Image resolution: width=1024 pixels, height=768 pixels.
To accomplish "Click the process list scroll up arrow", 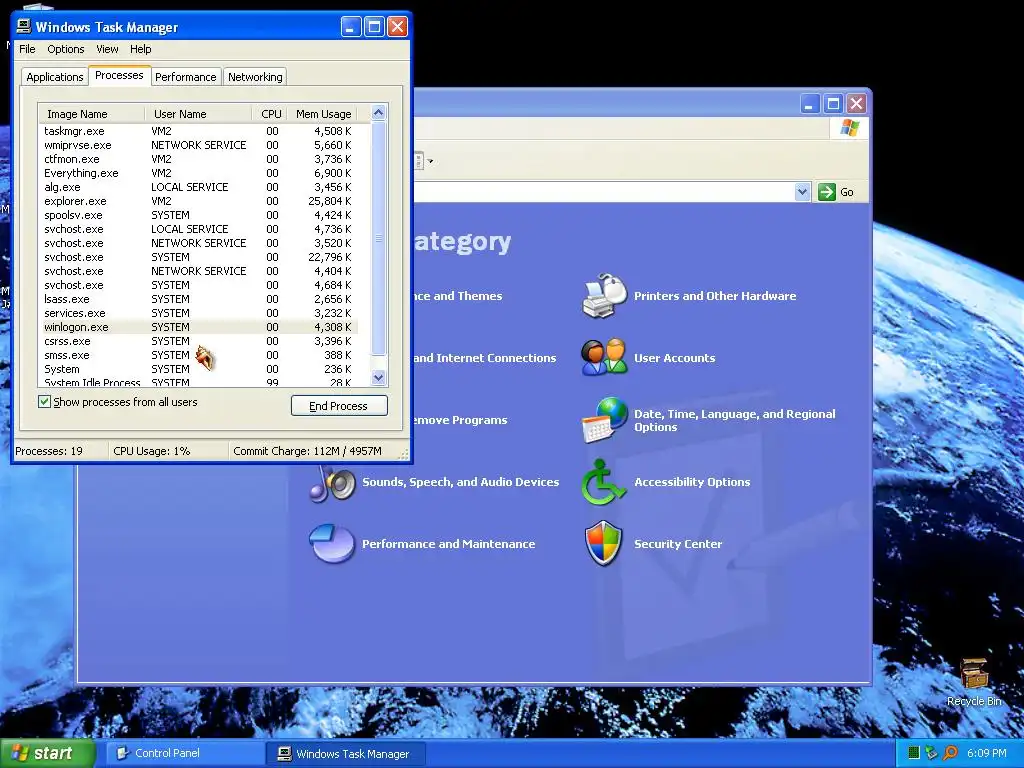I will 379,113.
